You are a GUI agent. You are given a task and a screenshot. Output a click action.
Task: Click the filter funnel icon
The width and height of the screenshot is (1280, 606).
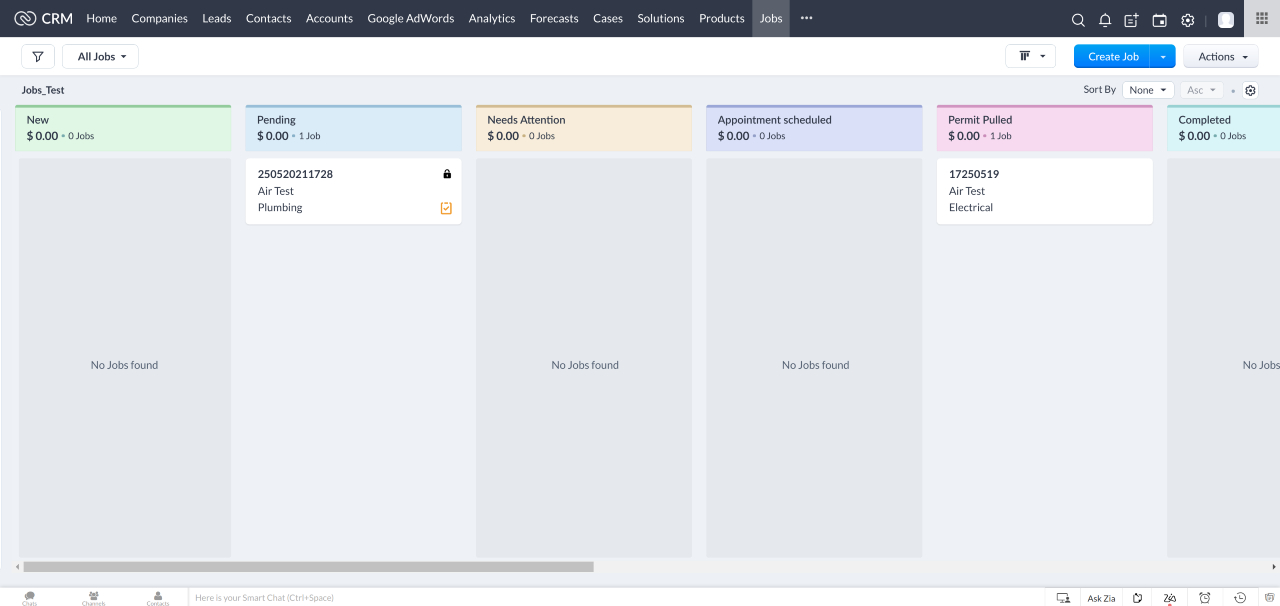click(38, 57)
